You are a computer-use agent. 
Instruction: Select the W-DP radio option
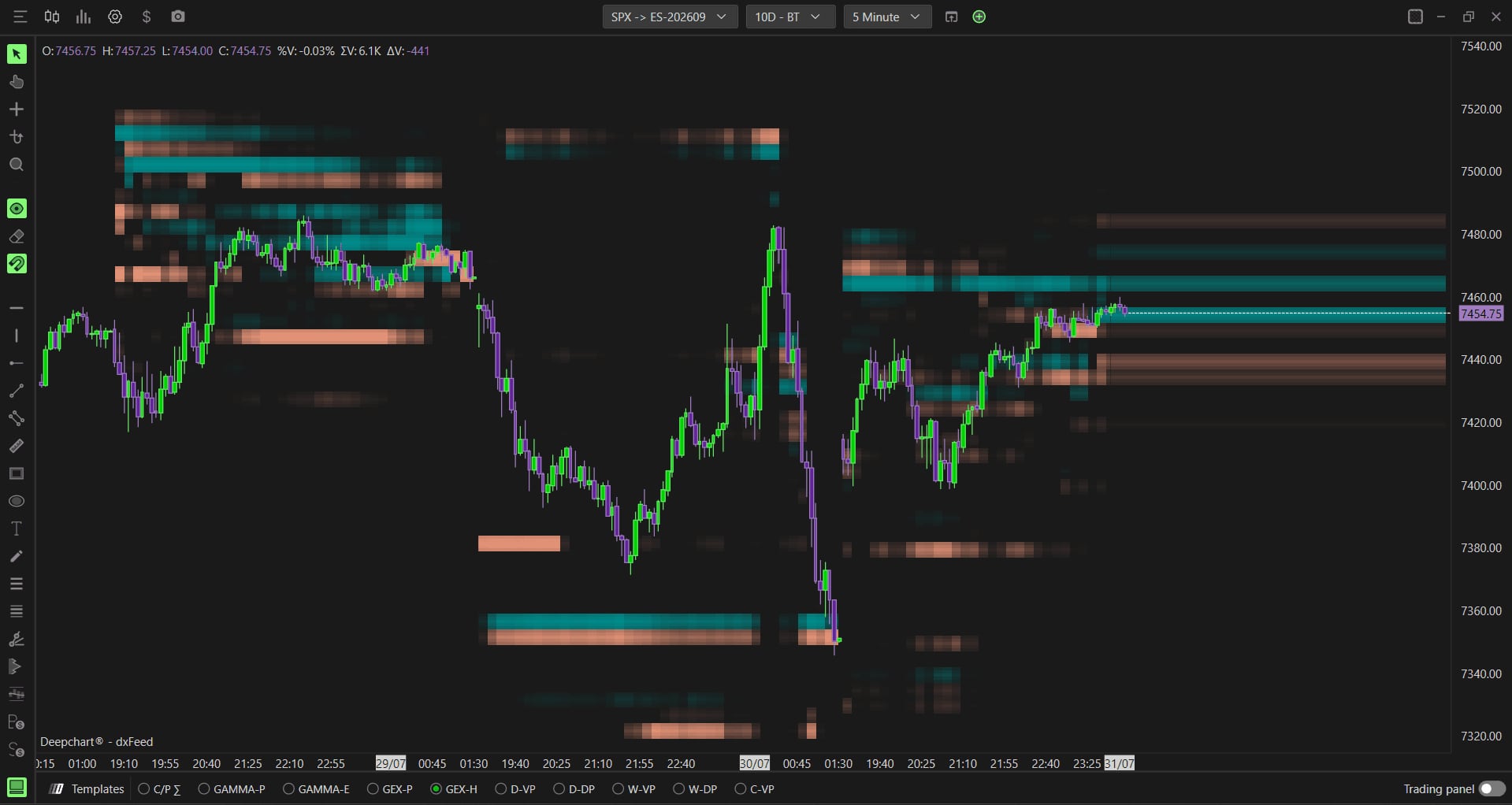pos(695,788)
